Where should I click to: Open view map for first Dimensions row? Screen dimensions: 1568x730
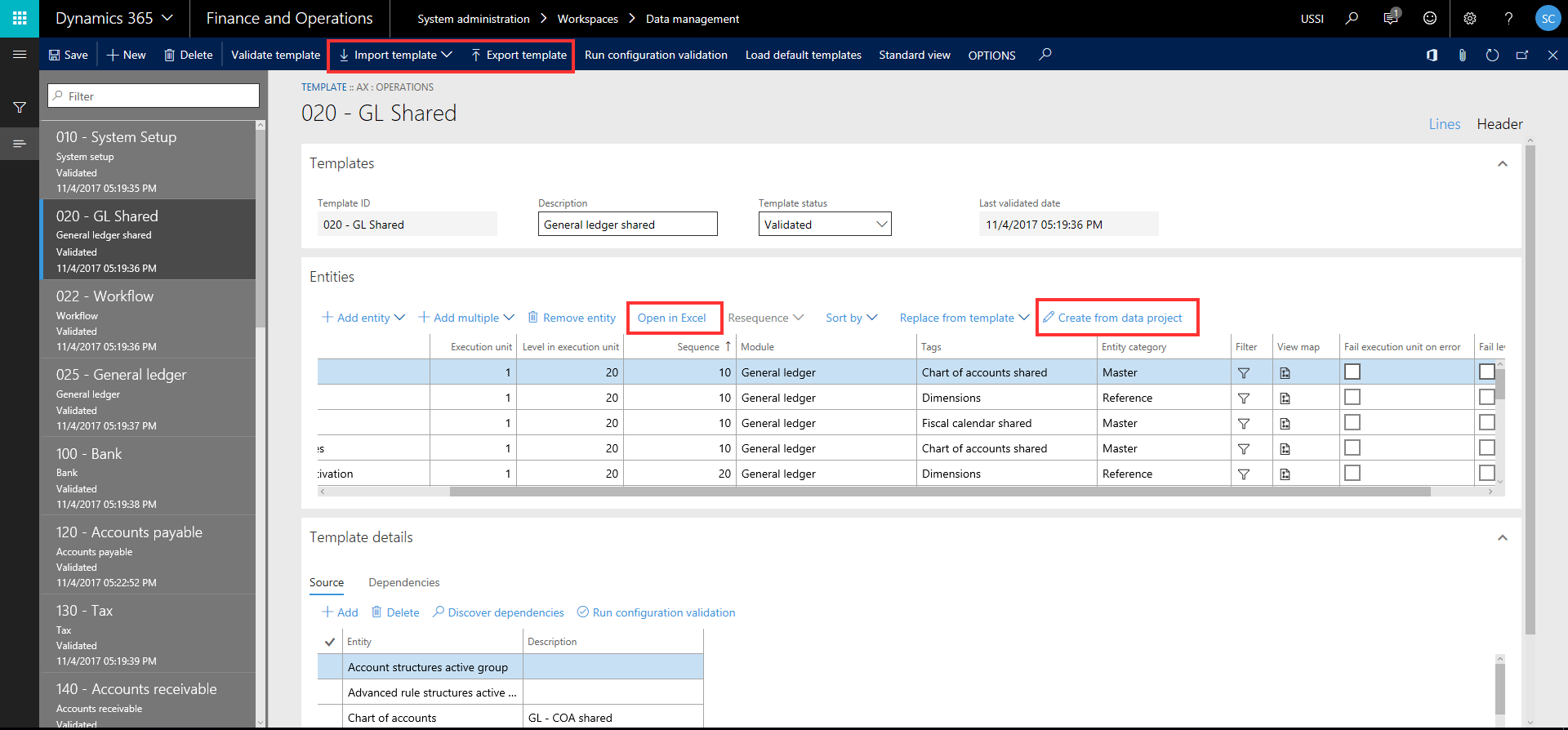pos(1285,398)
